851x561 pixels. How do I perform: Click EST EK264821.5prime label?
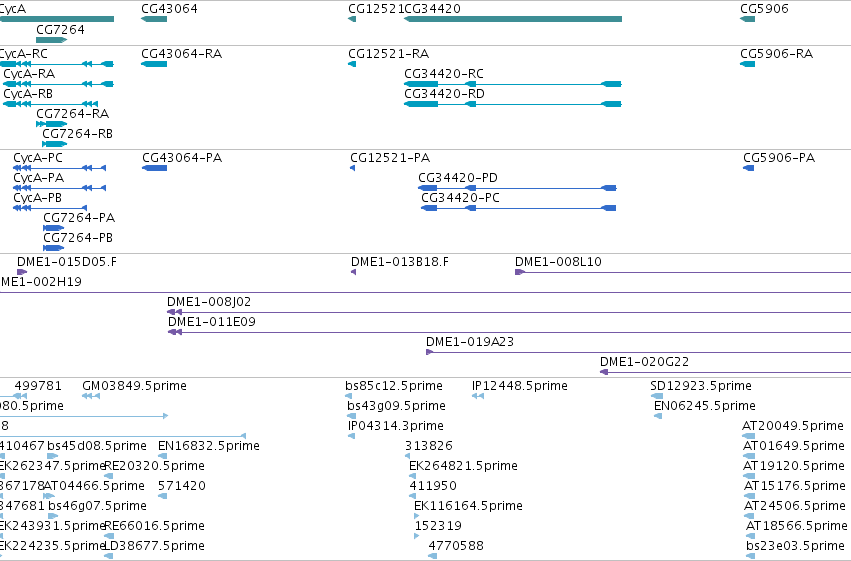tap(463, 466)
